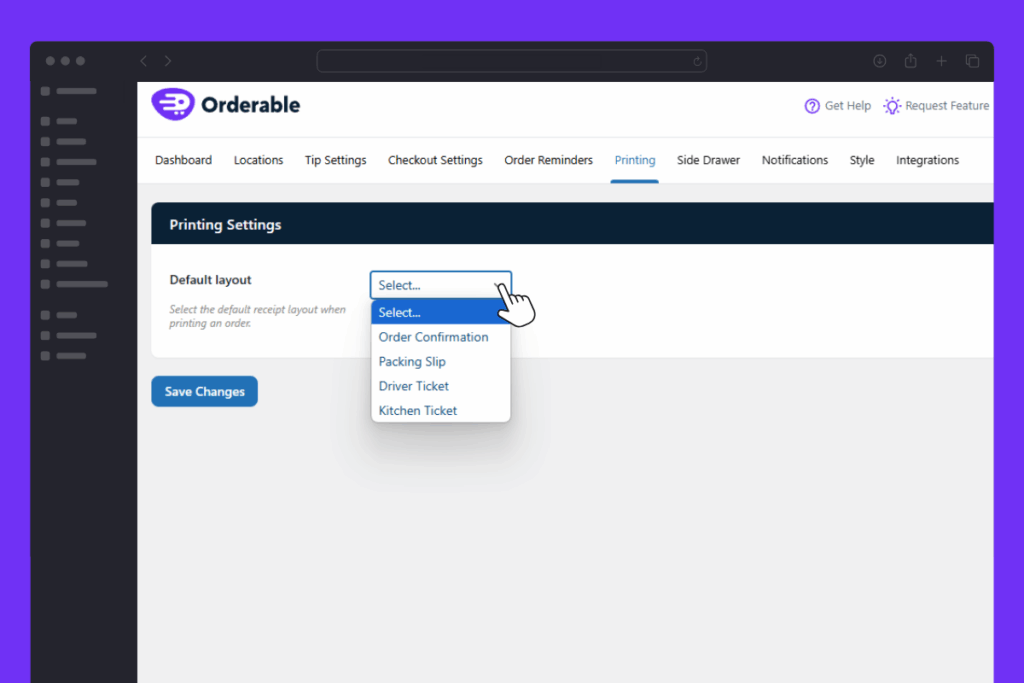This screenshot has height=683, width=1024.
Task: Pick Driver Ticket from layout options
Action: tap(413, 386)
